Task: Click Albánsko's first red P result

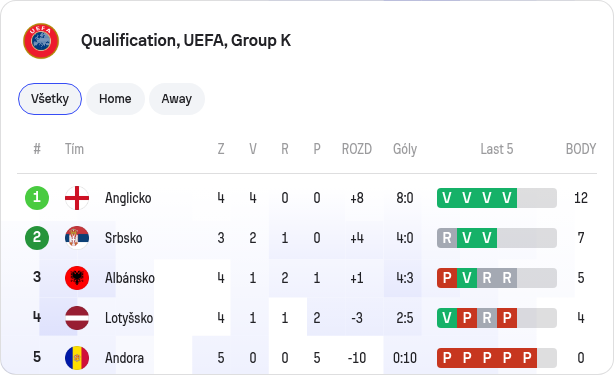Action: click(447, 278)
